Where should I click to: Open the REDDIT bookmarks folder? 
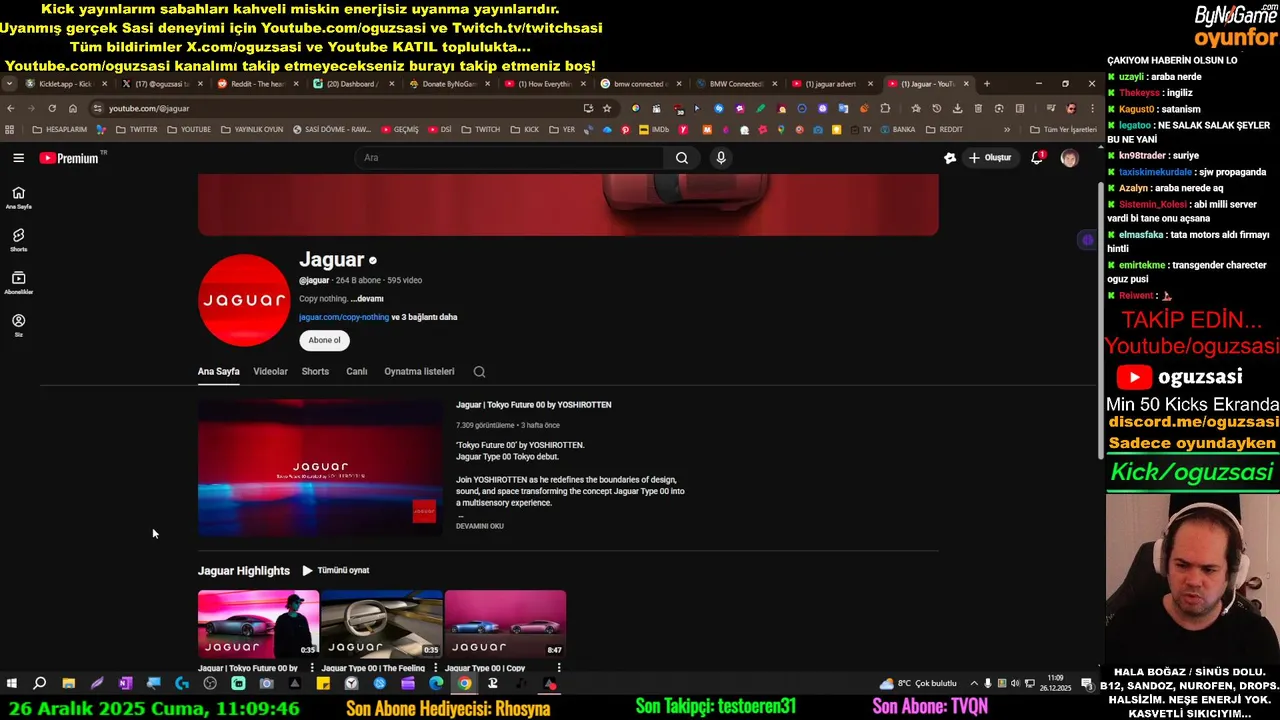pyautogui.click(x=944, y=130)
